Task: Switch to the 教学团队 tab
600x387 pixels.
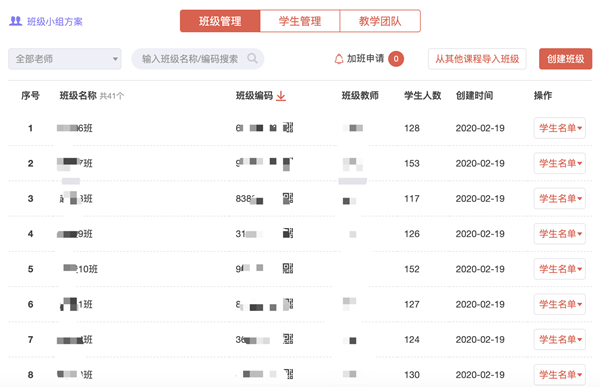Action: (380, 21)
